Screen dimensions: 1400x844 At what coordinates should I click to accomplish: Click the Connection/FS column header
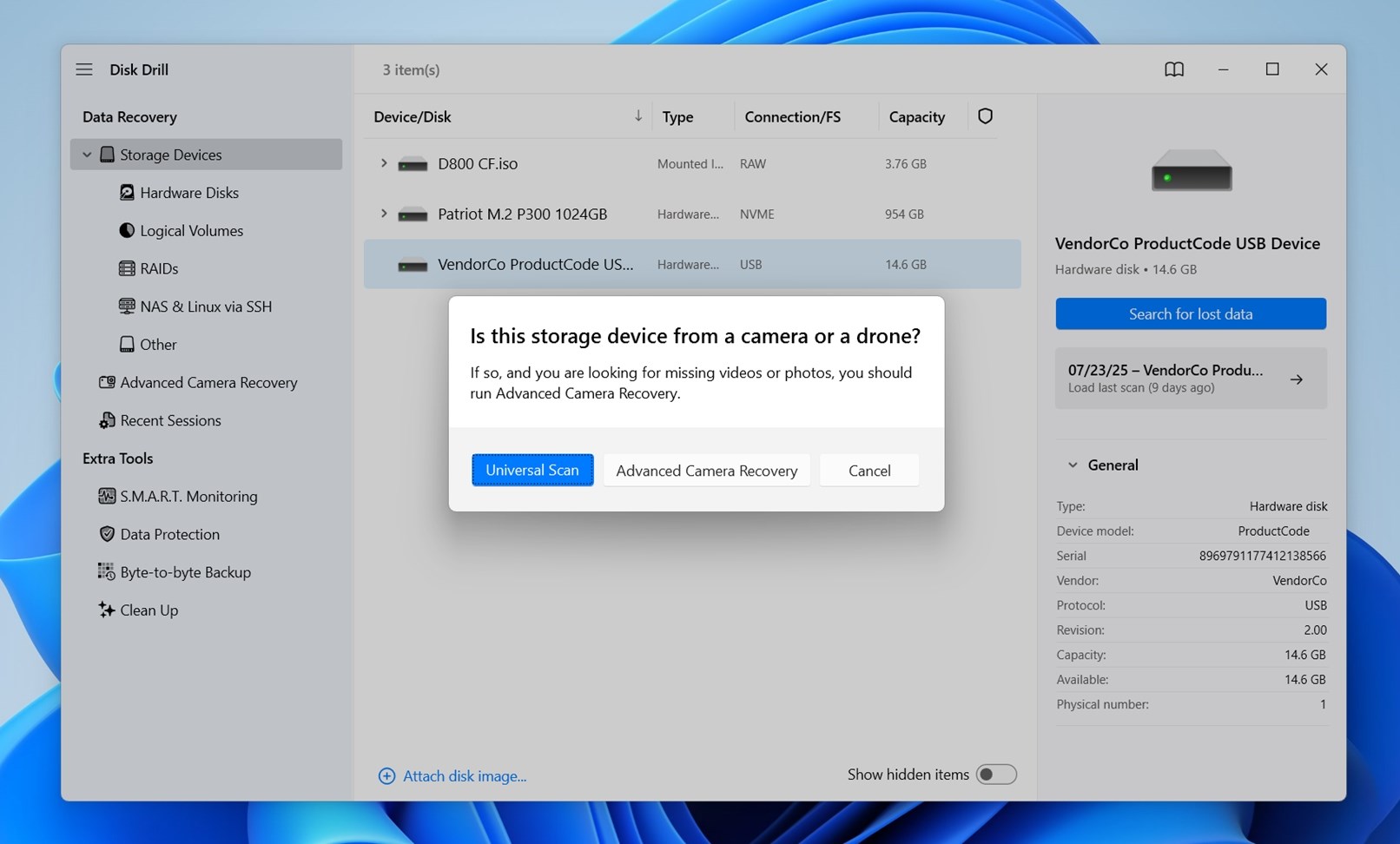point(792,116)
